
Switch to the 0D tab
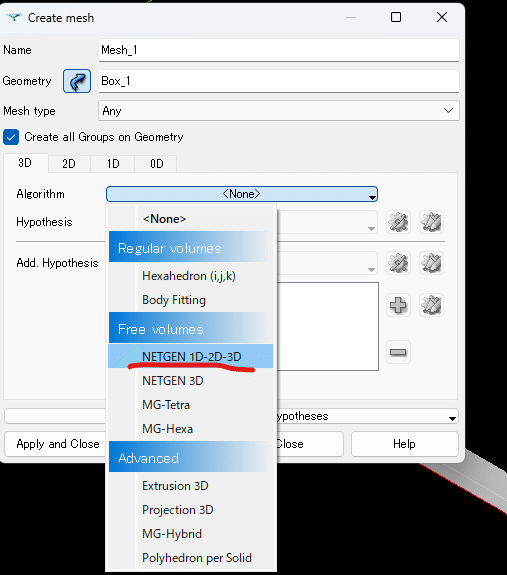point(157,164)
